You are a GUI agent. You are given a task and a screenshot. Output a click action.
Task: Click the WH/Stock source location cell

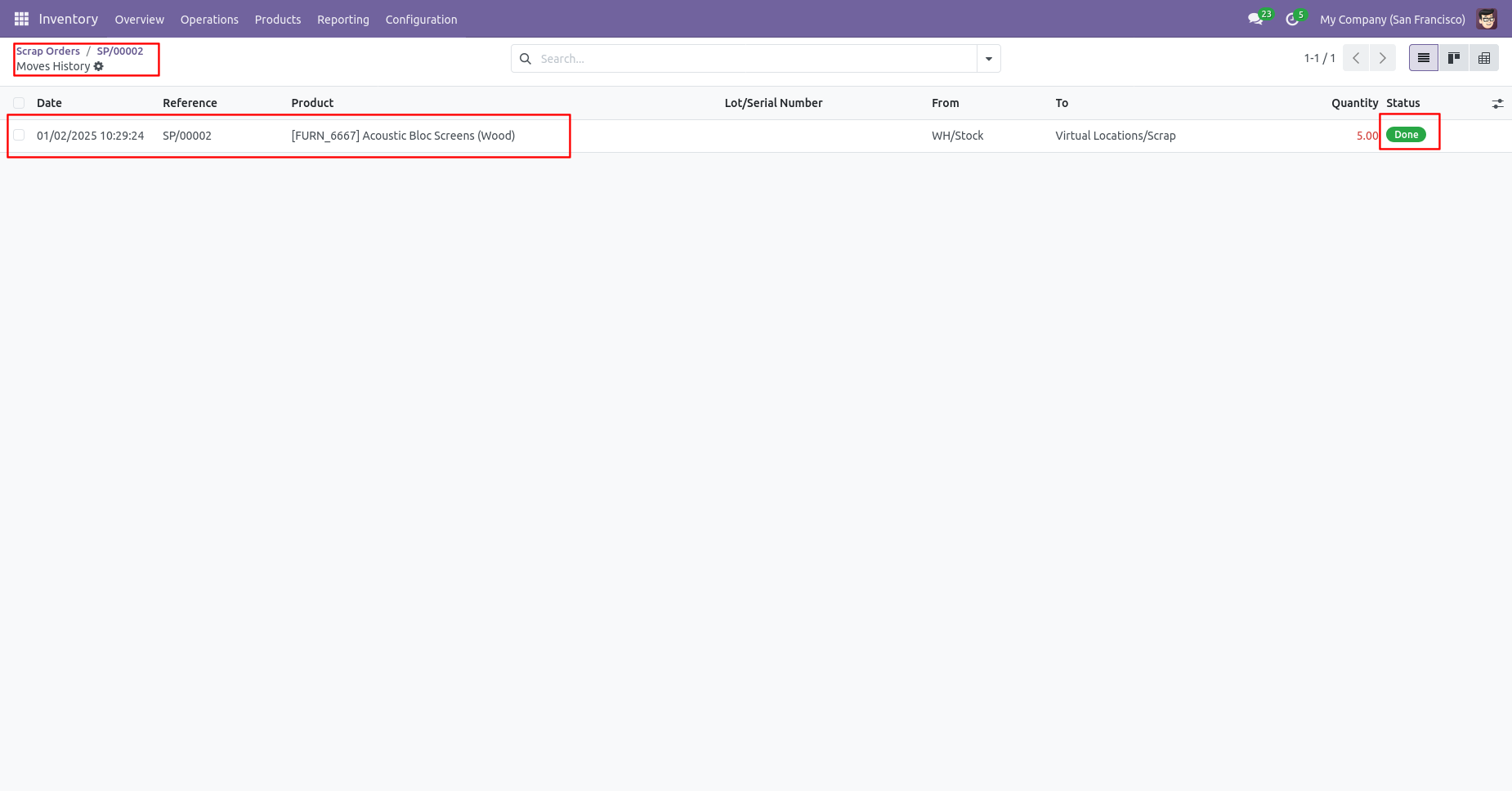(957, 136)
